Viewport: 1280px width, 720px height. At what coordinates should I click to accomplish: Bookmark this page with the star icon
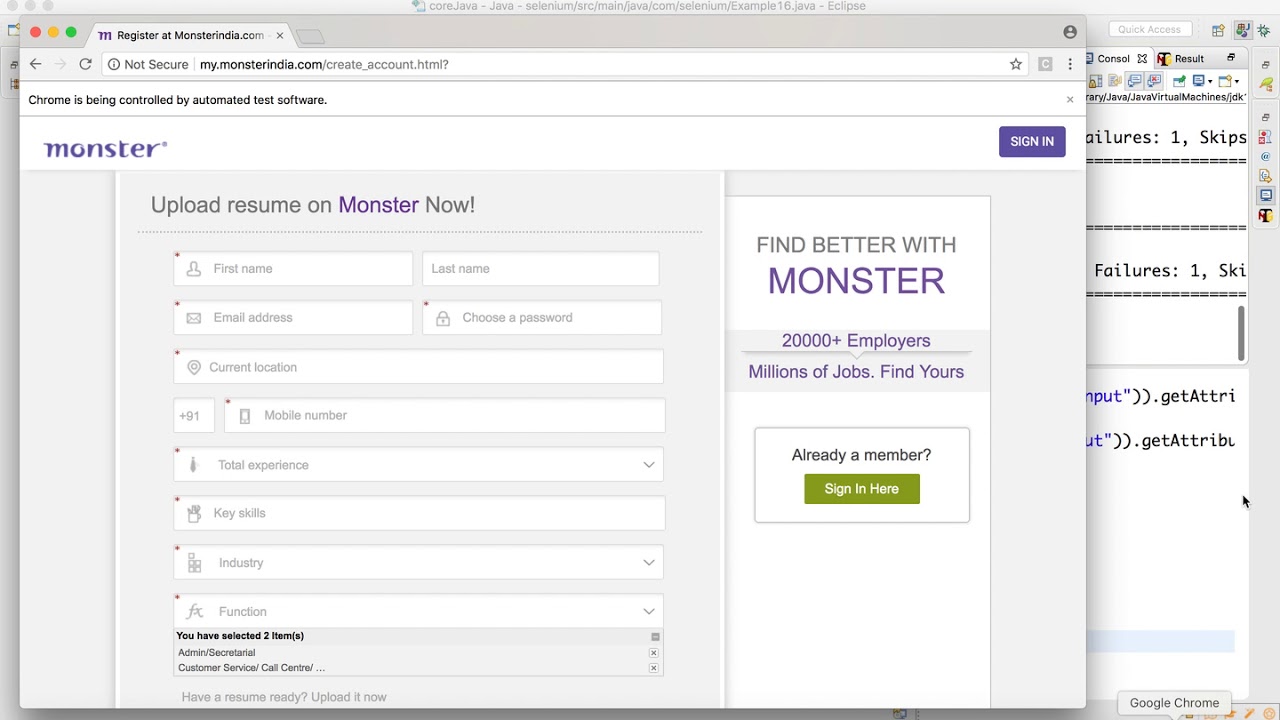1016,64
